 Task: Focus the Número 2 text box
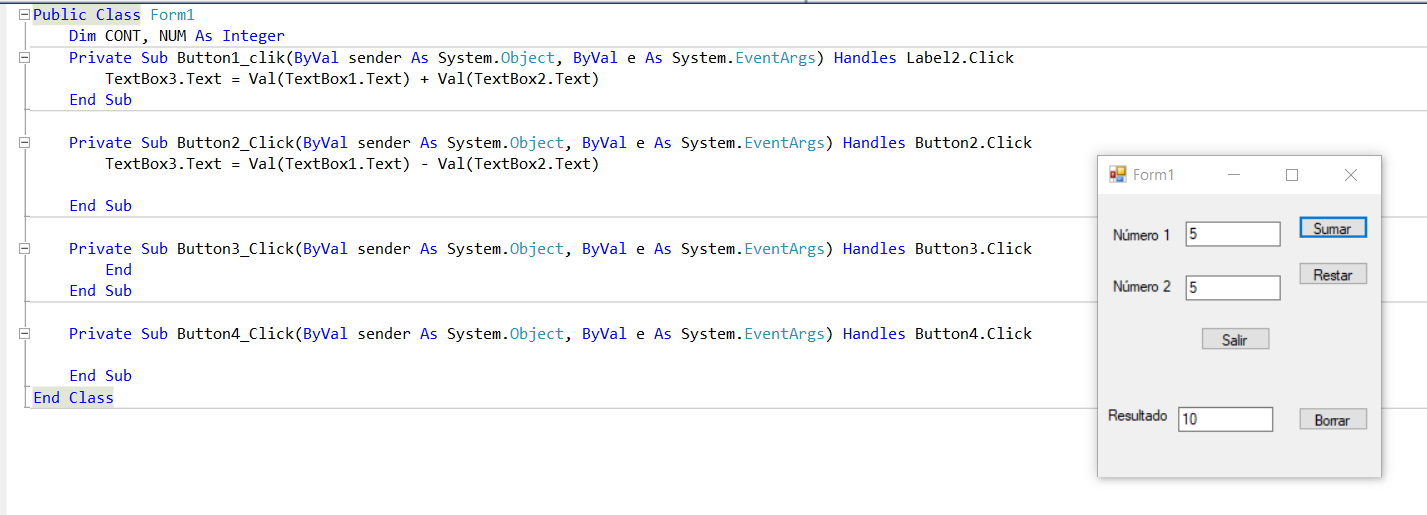point(1232,288)
